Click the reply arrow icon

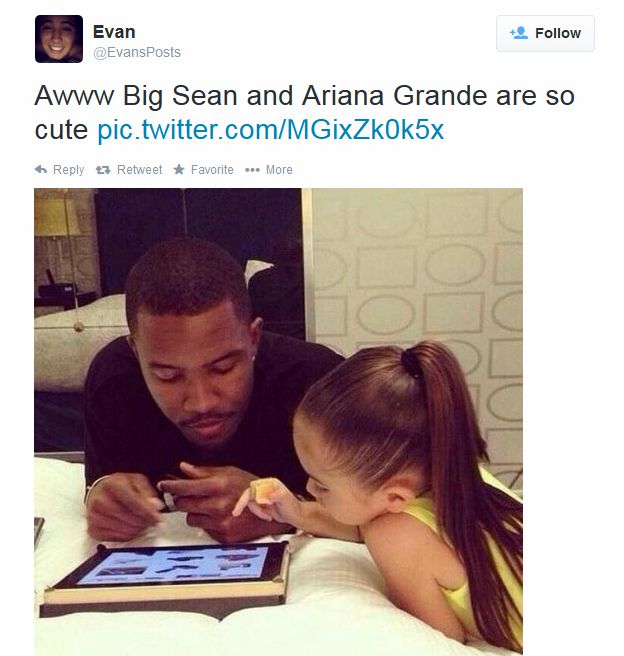(41, 170)
